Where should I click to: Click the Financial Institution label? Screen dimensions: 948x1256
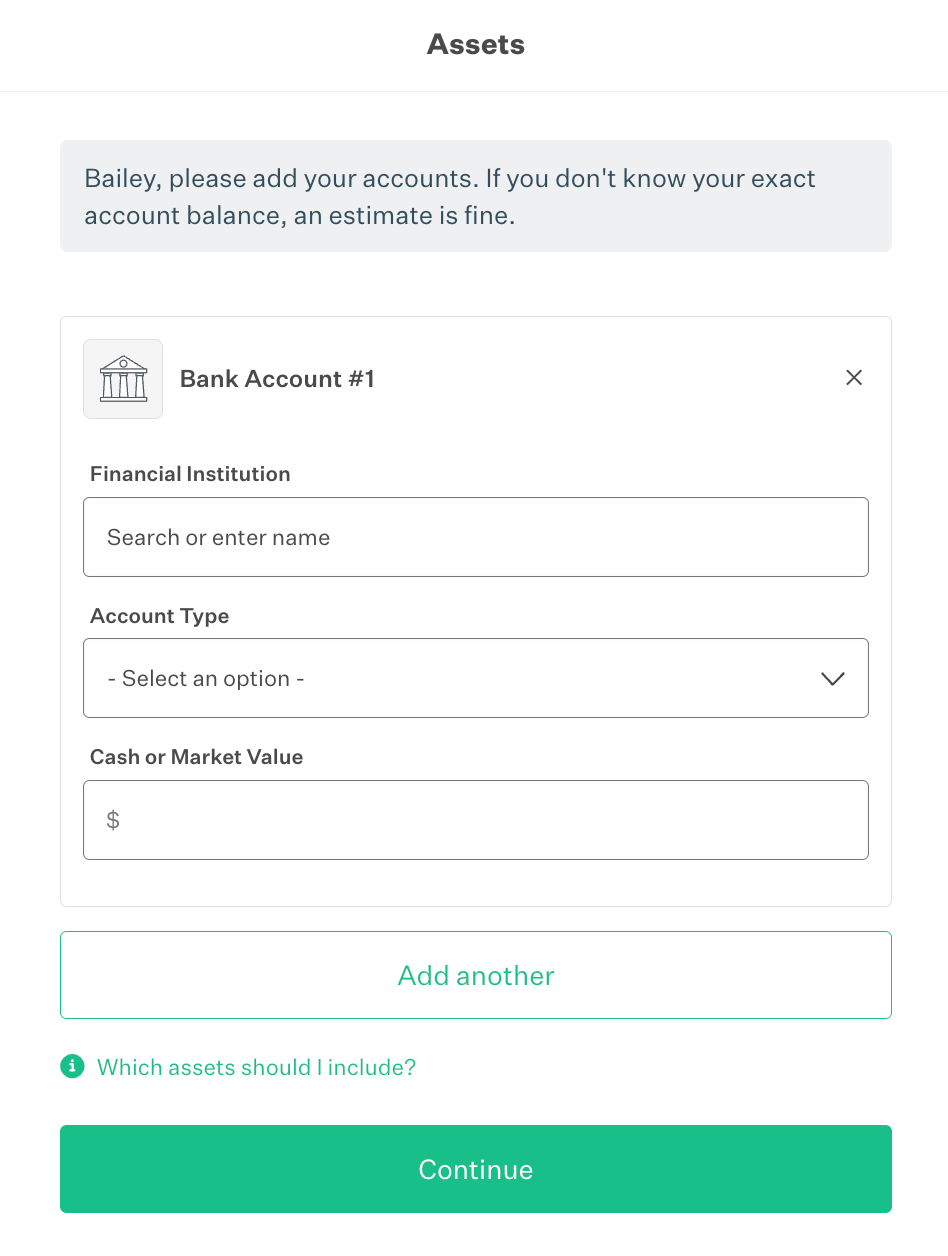click(x=190, y=474)
